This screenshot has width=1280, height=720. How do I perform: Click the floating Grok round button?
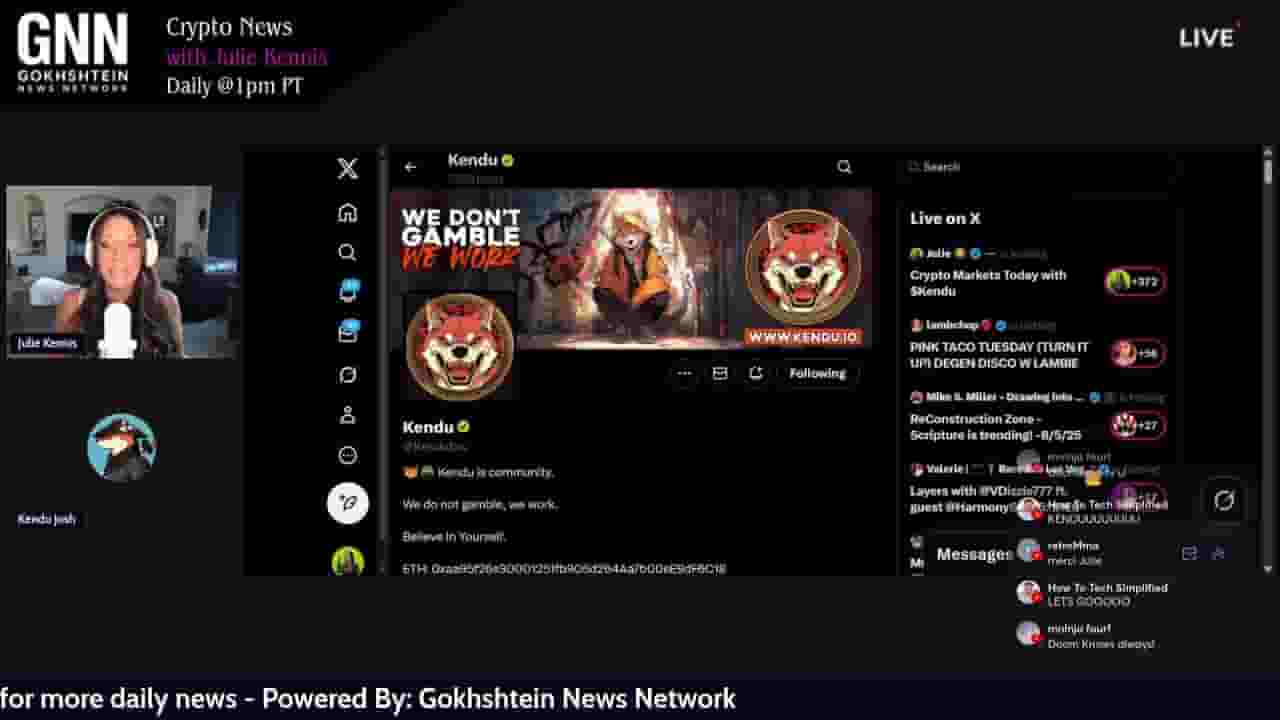click(1224, 501)
